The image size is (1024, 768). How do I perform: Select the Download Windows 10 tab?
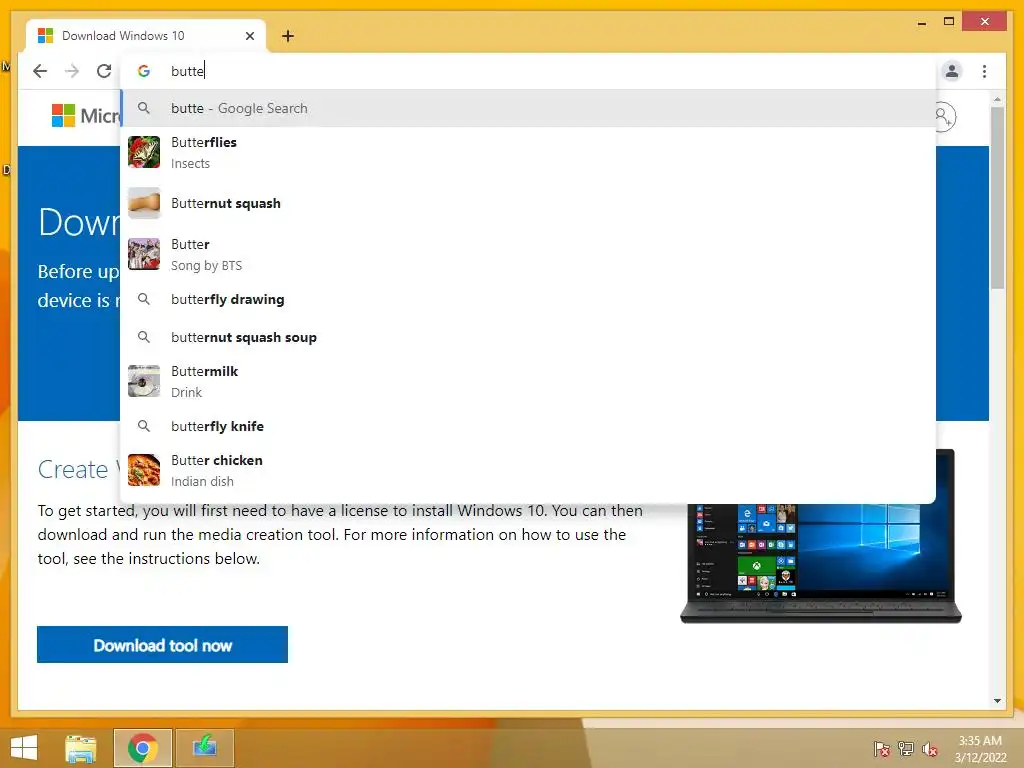point(146,36)
